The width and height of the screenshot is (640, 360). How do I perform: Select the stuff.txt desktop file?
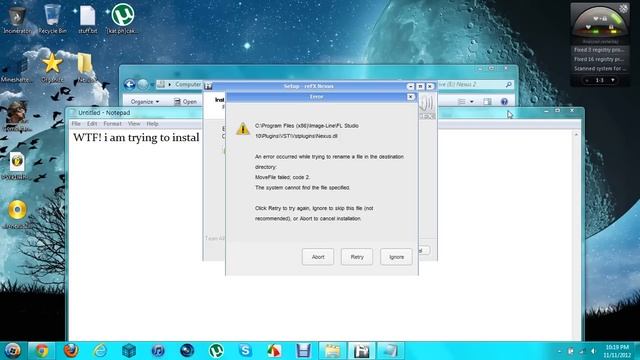click(x=87, y=19)
